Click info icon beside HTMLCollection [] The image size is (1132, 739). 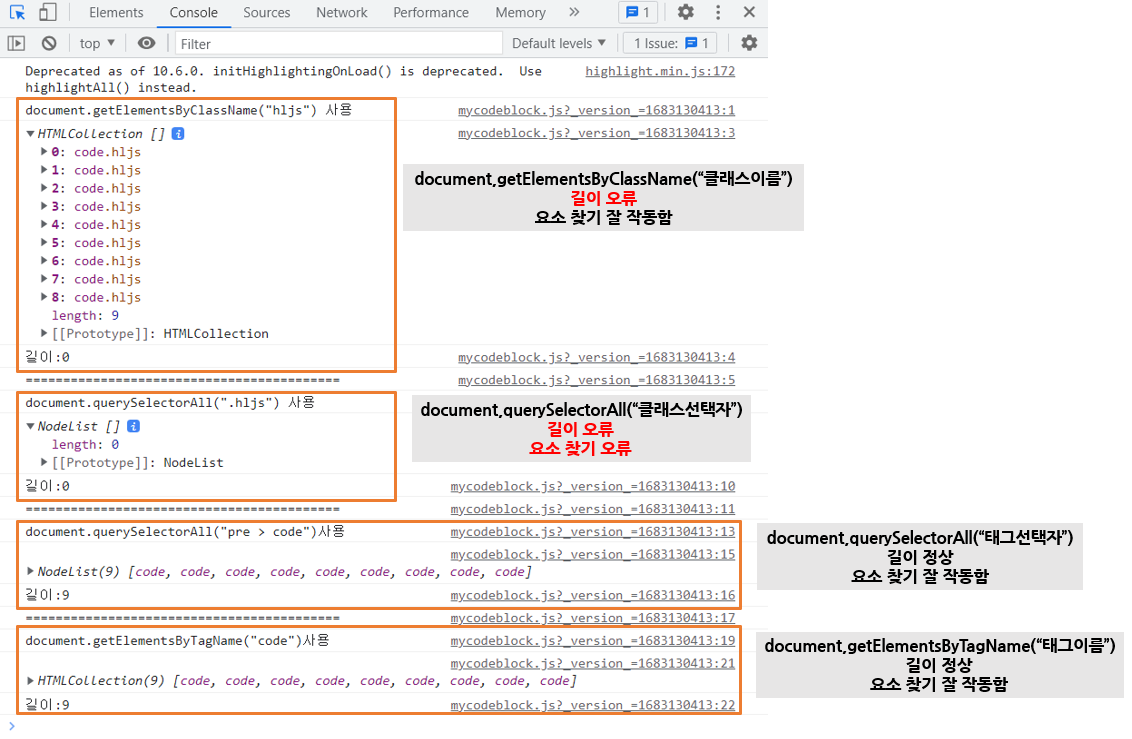click(x=178, y=134)
